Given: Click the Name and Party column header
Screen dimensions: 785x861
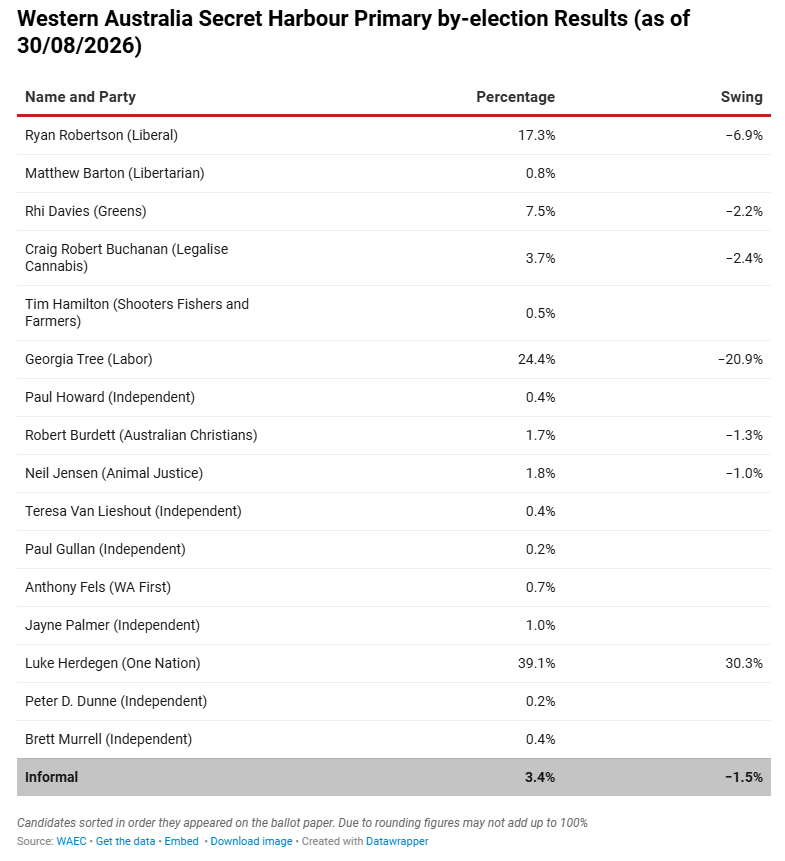Looking at the screenshot, I should (80, 97).
